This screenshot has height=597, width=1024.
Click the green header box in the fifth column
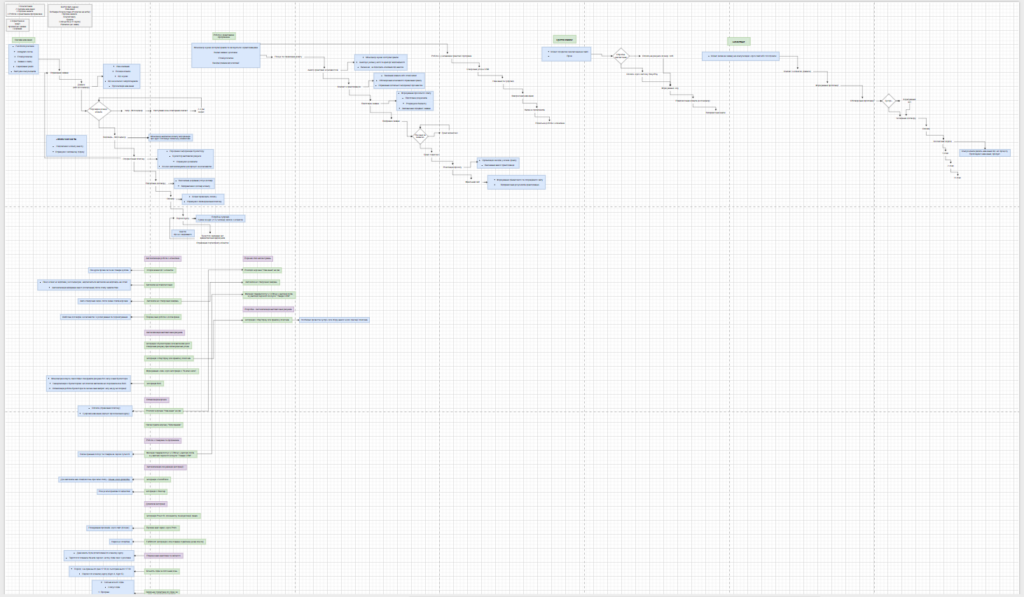(738, 42)
